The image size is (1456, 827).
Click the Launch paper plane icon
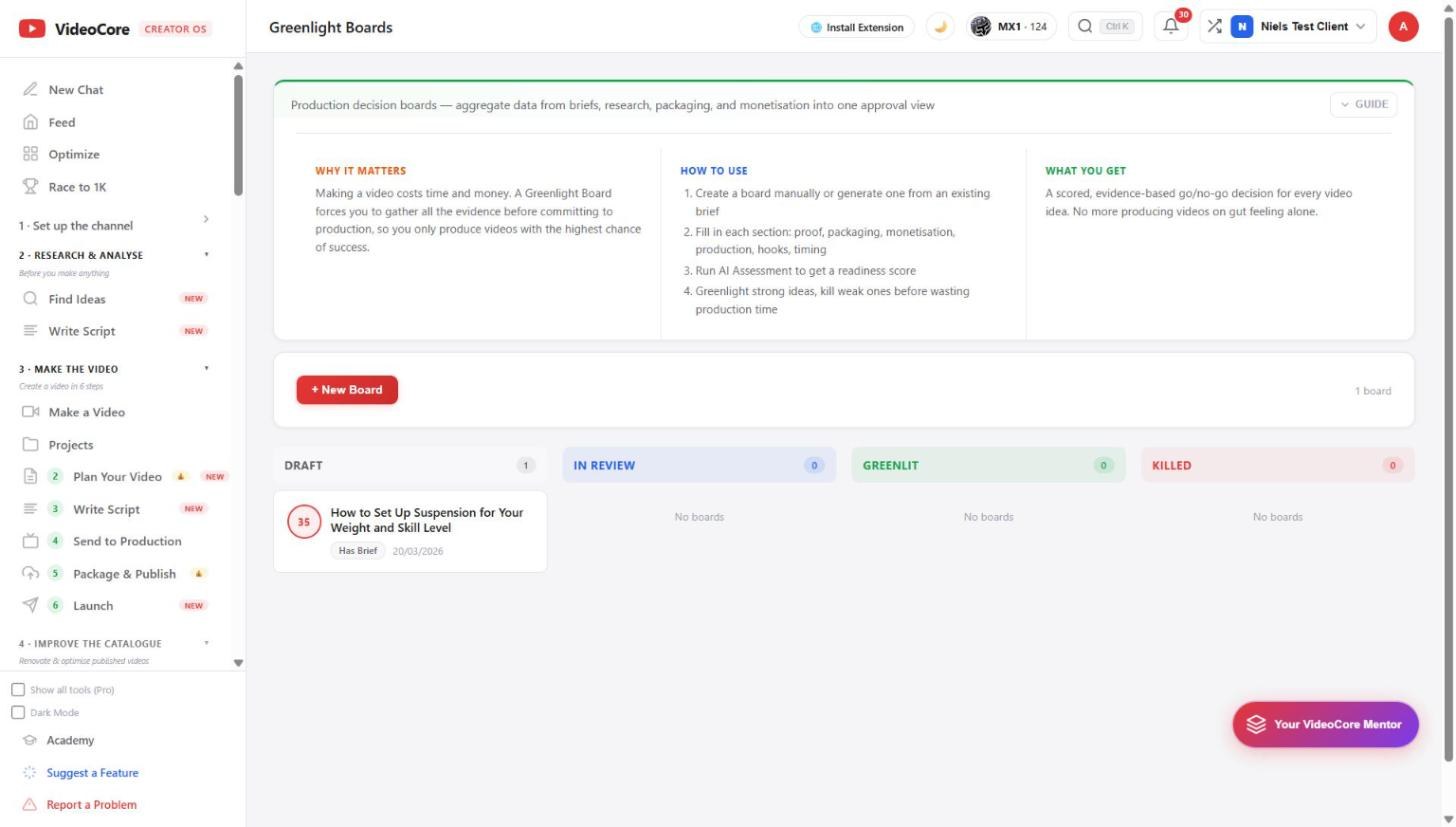click(30, 605)
